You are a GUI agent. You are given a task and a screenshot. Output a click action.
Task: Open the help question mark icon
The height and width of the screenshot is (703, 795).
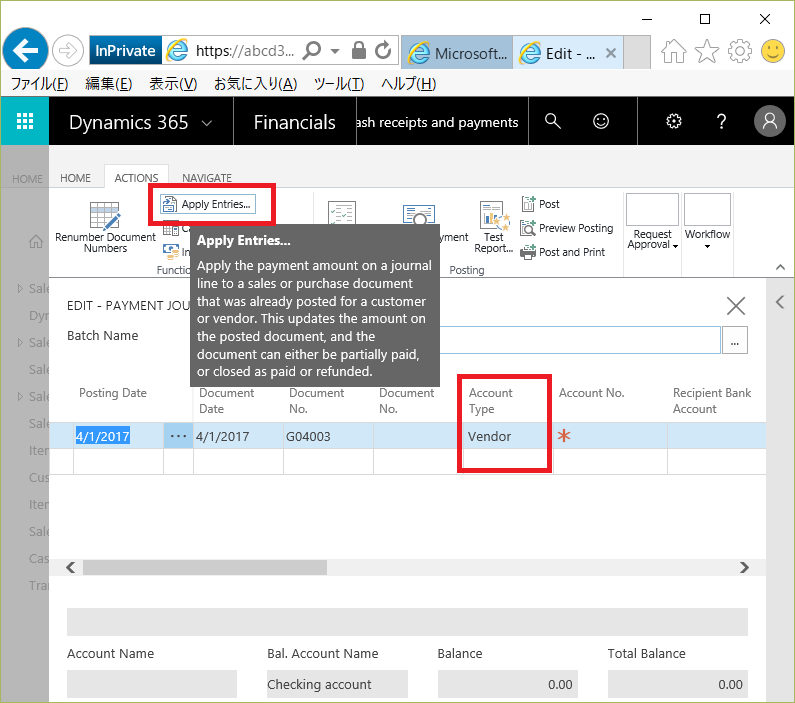pyautogui.click(x=721, y=121)
